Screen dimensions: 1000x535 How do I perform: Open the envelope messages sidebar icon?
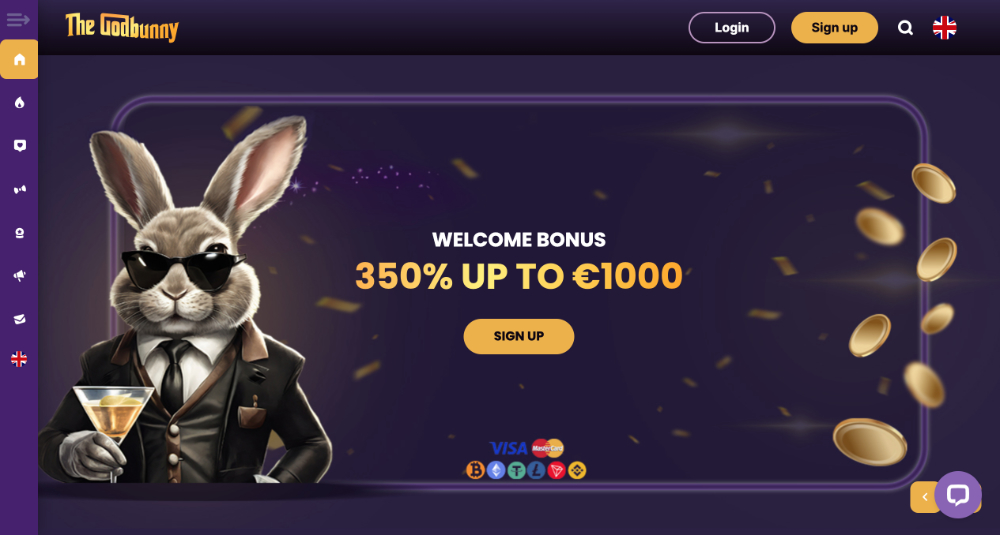19,319
